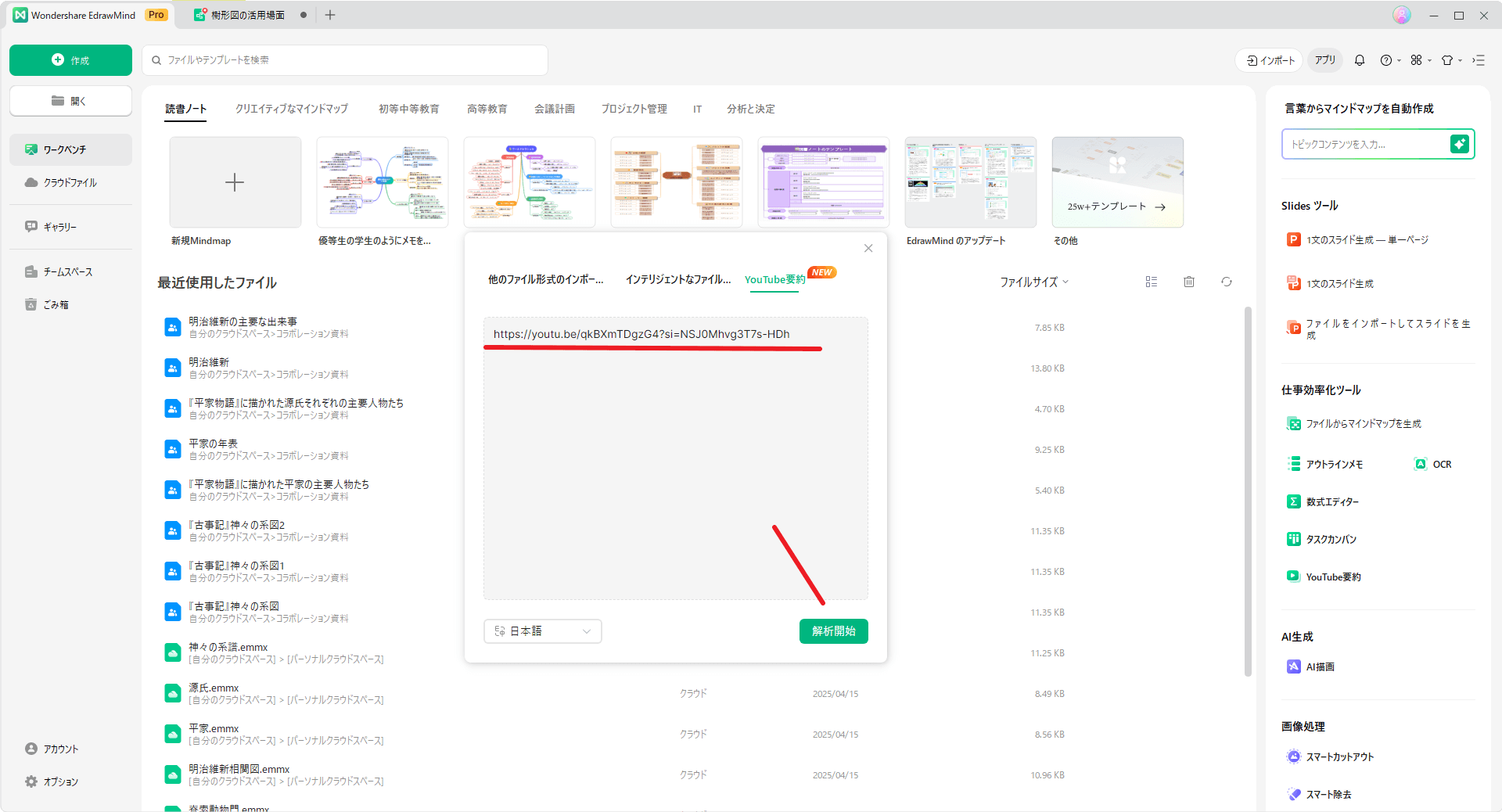The height and width of the screenshot is (812, 1502).
Task: Open the file 源氏.emmx
Action: click(x=214, y=688)
